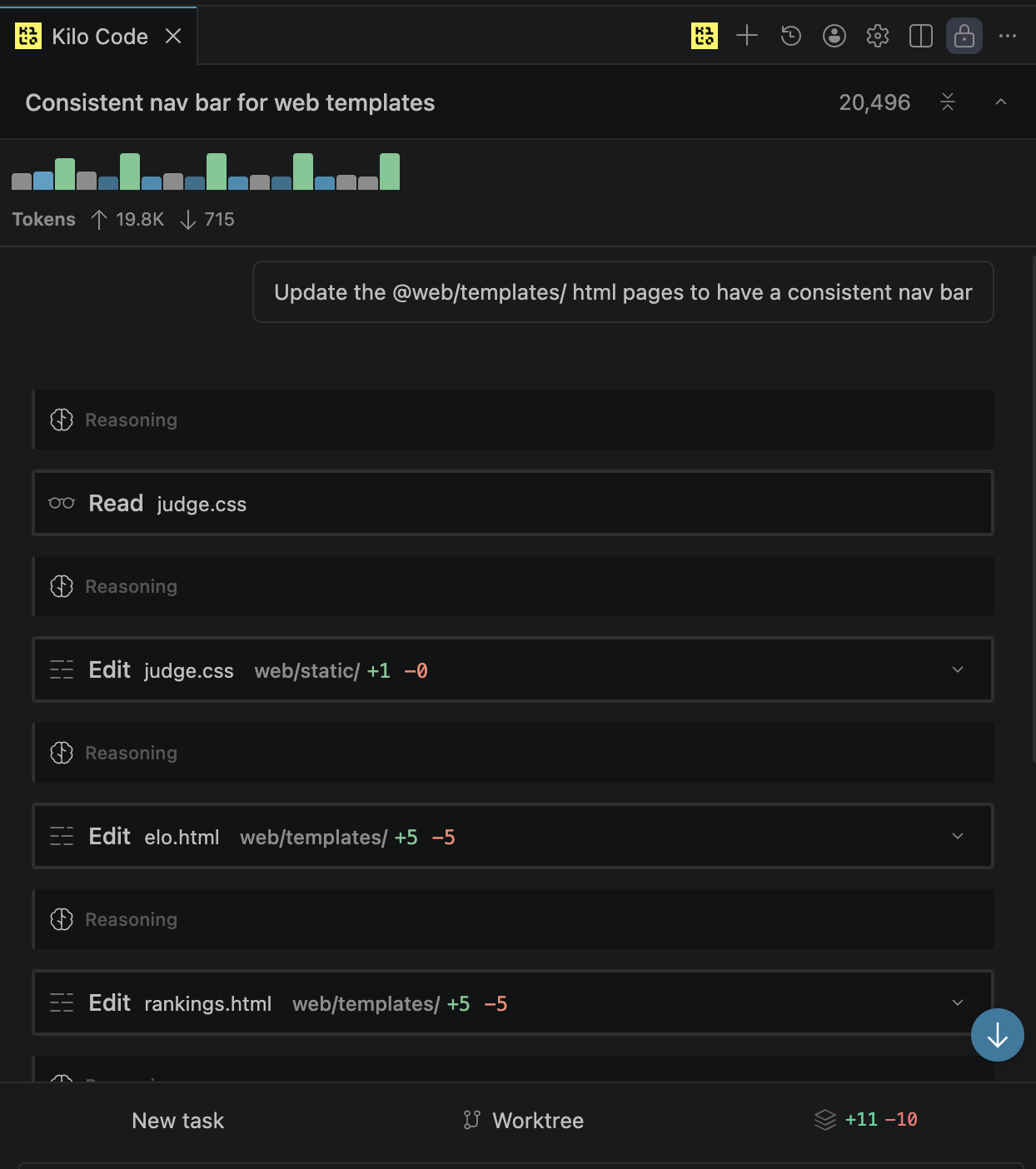The width and height of the screenshot is (1036, 1169).
Task: Click the Worktree branch icon
Action: 472,1120
